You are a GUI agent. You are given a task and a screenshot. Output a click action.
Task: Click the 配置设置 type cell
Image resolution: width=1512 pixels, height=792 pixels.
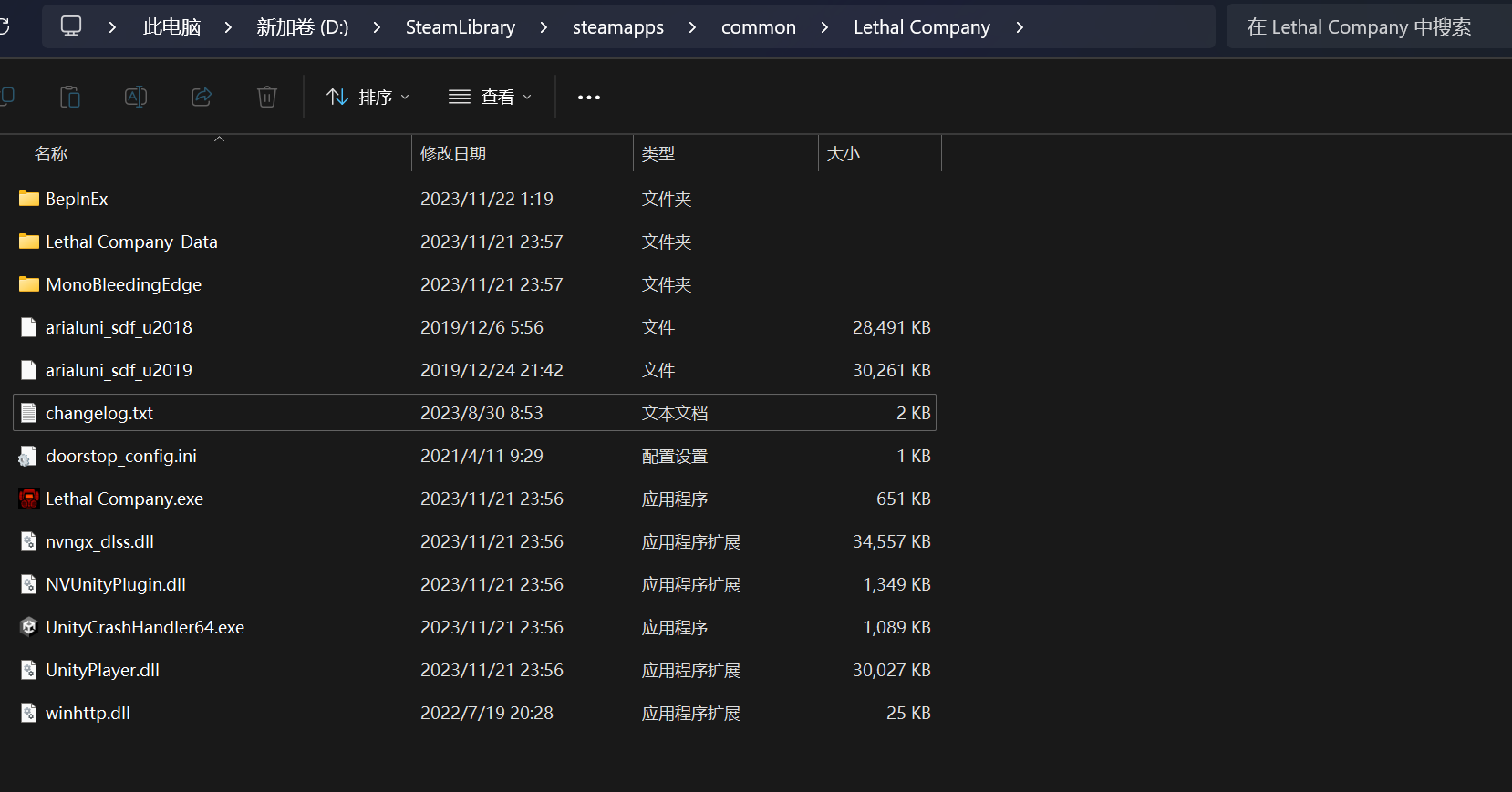click(675, 456)
